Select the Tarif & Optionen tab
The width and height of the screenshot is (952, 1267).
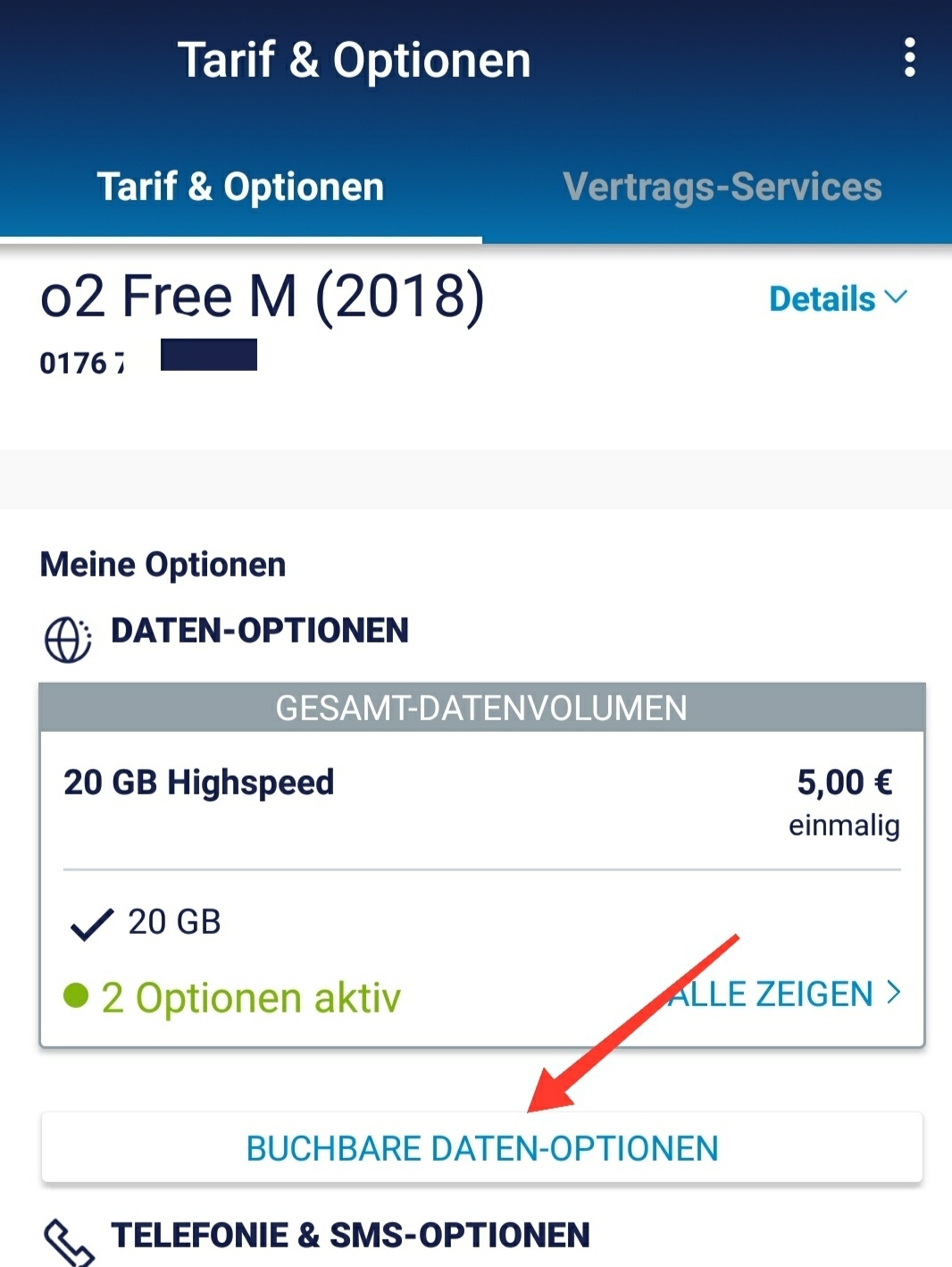tap(240, 187)
